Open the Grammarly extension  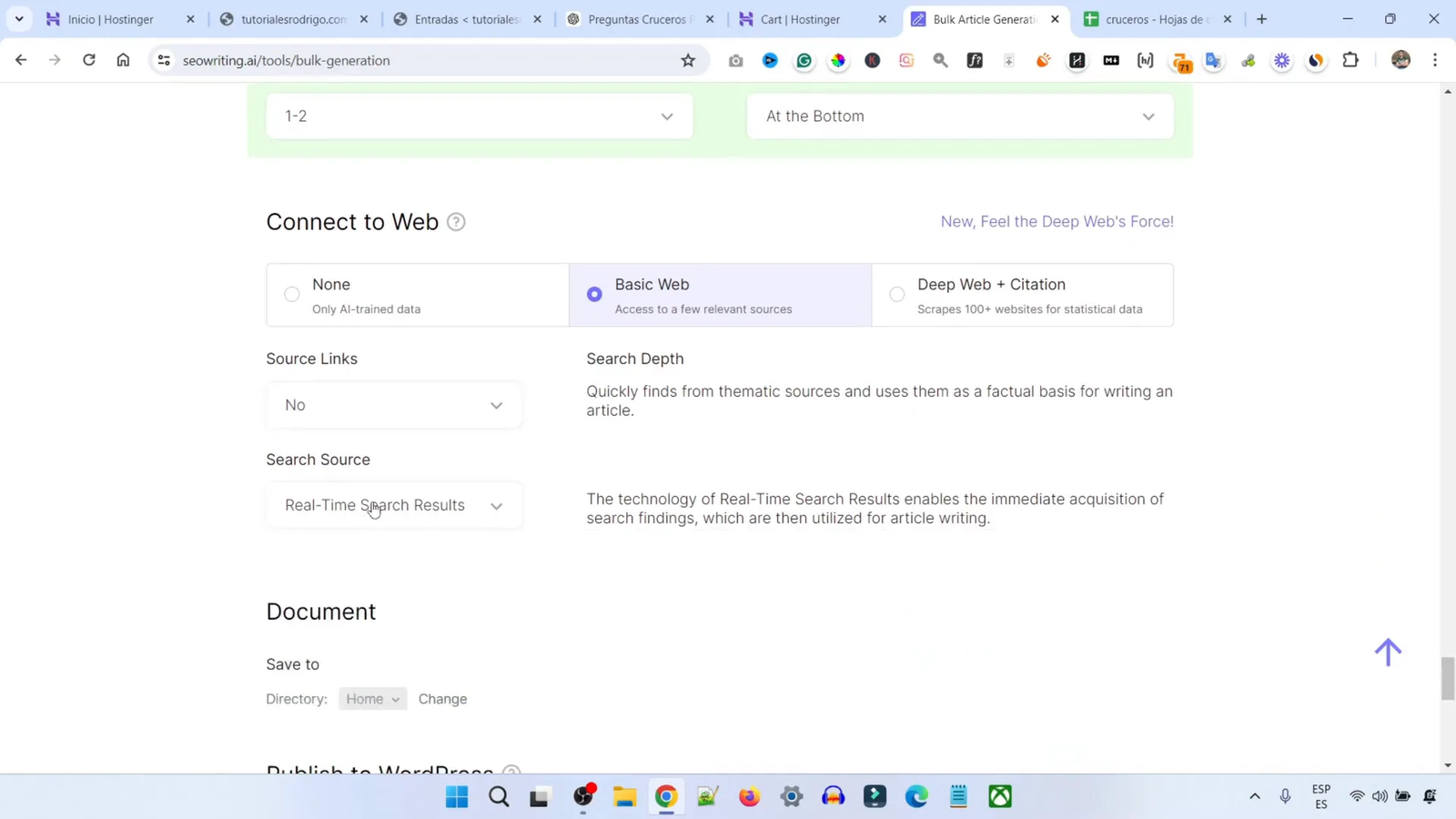pyautogui.click(x=804, y=60)
